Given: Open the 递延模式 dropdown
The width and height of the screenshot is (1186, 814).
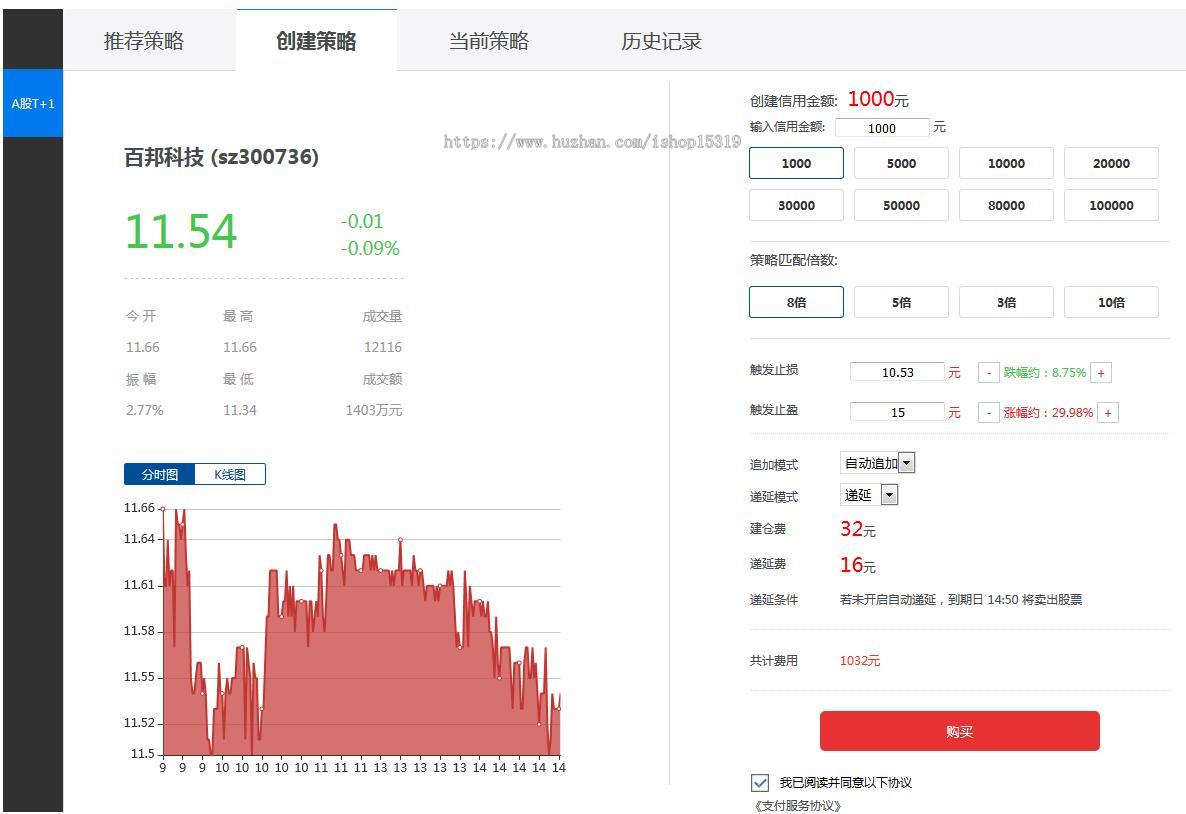Looking at the screenshot, I should pyautogui.click(x=869, y=495).
